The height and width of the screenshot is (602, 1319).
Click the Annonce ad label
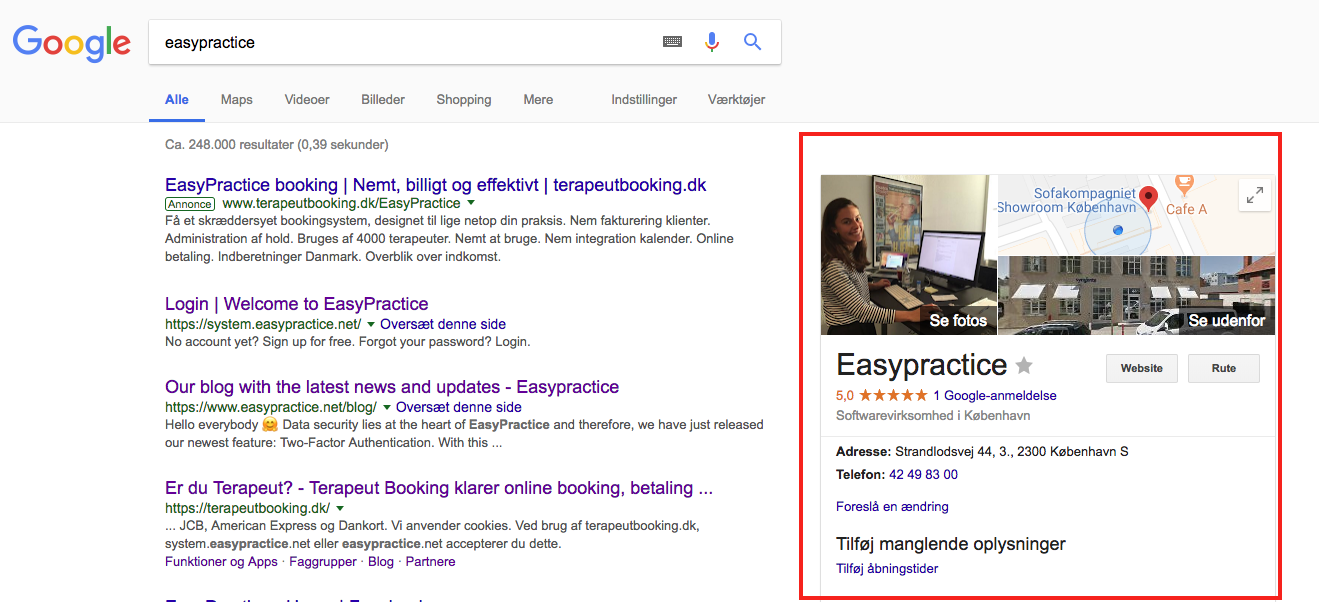(x=190, y=203)
